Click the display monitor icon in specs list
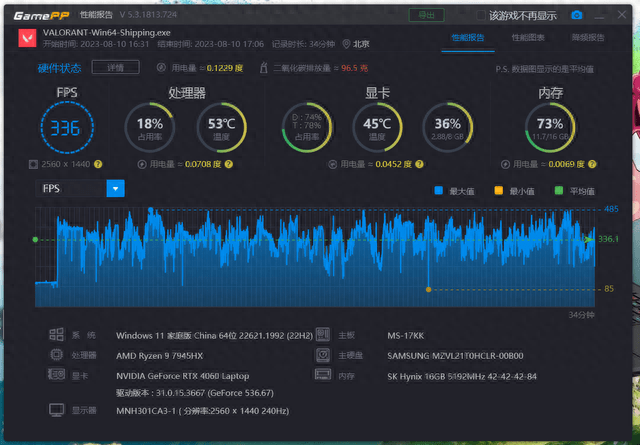 click(x=56, y=410)
